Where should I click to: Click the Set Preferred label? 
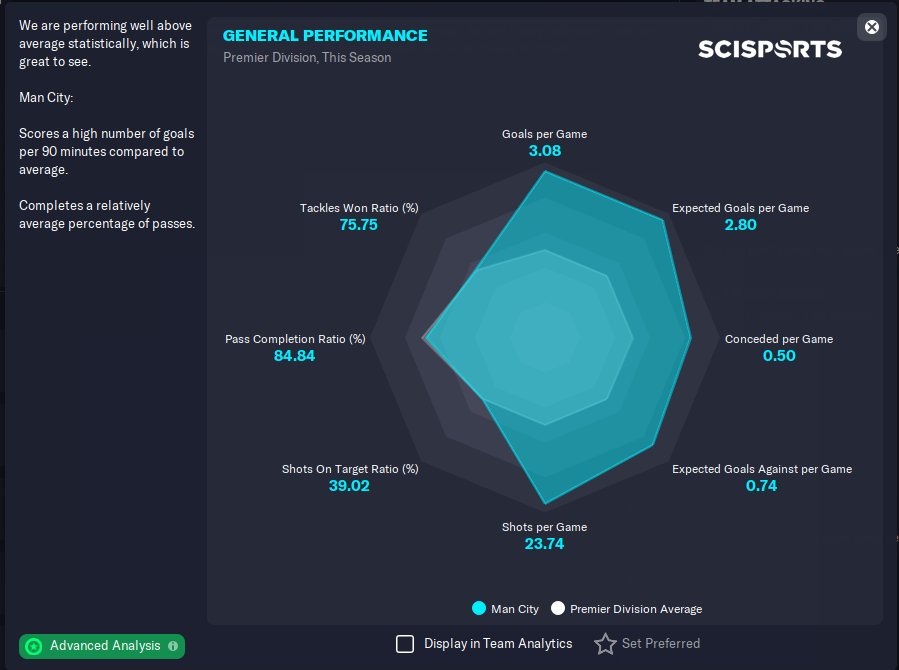coord(660,644)
